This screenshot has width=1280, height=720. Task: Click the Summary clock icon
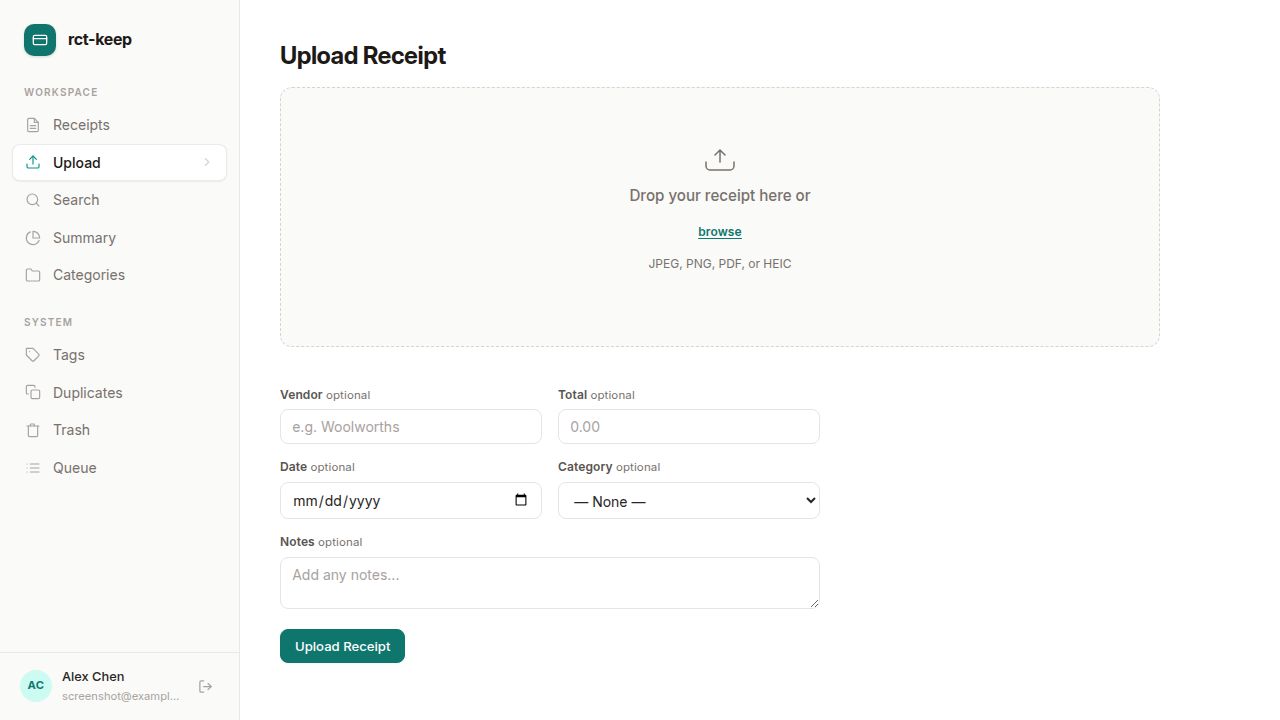32,238
